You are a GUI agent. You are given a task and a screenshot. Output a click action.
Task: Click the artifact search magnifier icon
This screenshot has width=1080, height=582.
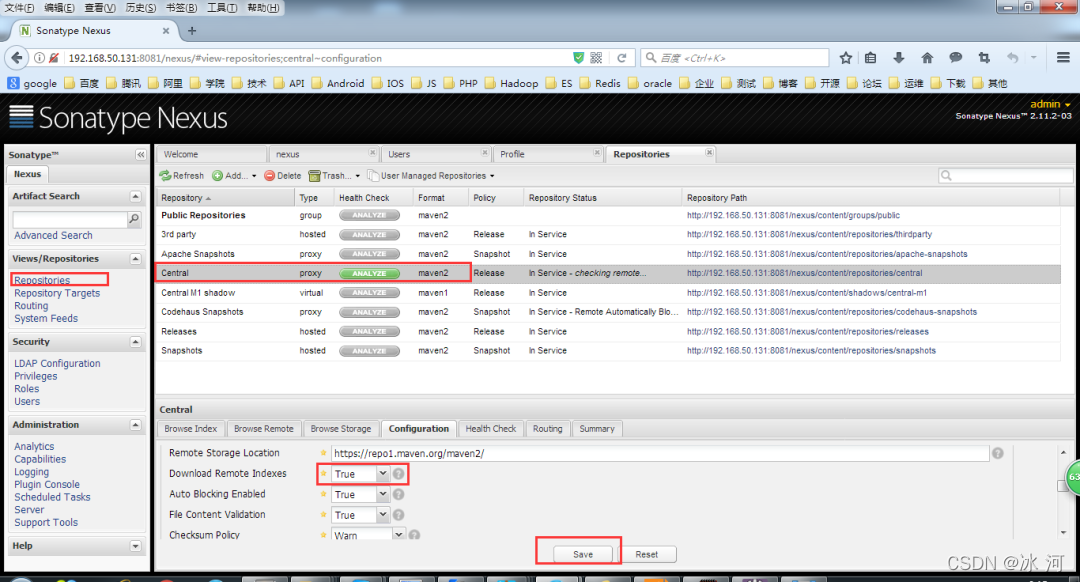coord(134,219)
